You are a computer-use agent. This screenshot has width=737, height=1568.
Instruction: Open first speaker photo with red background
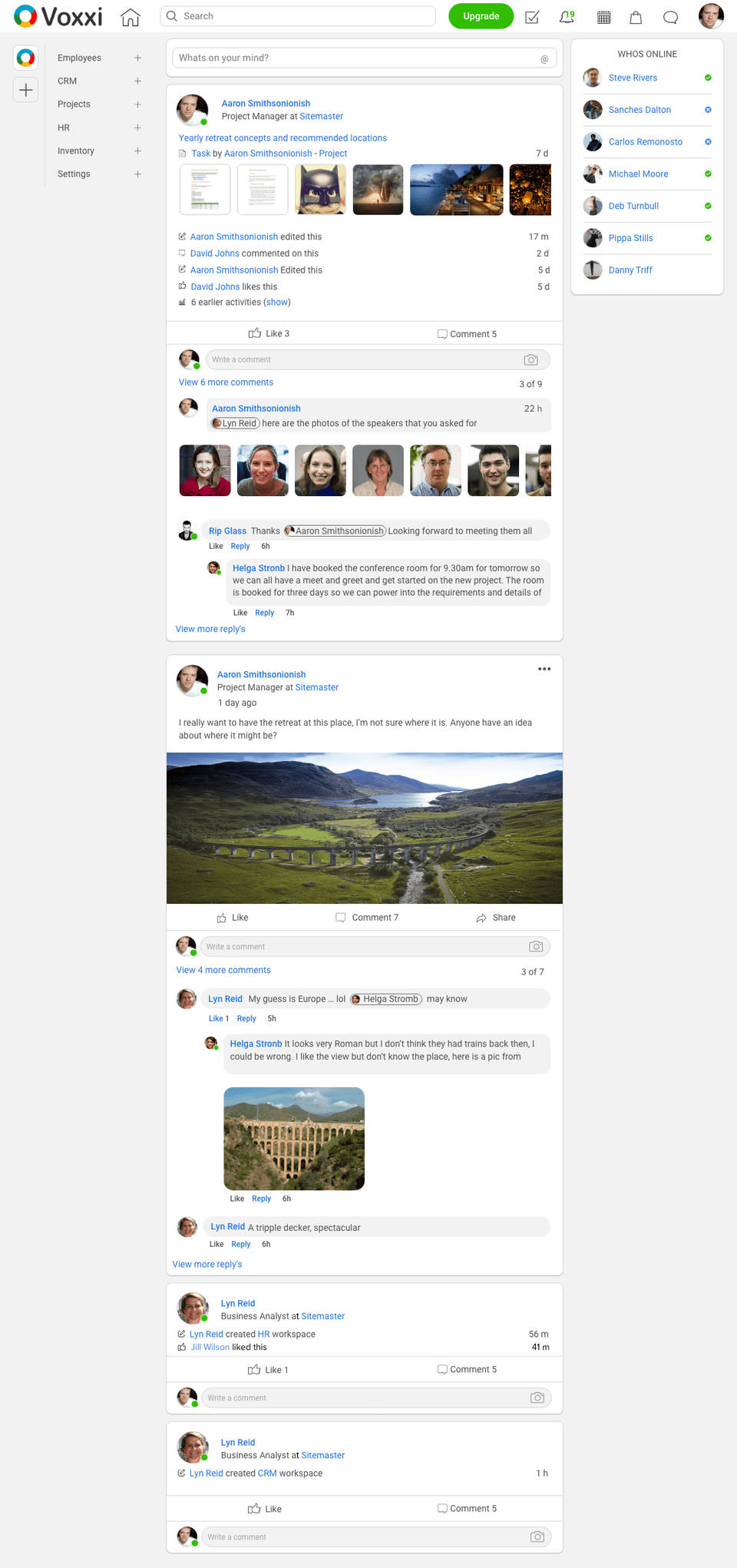(205, 470)
